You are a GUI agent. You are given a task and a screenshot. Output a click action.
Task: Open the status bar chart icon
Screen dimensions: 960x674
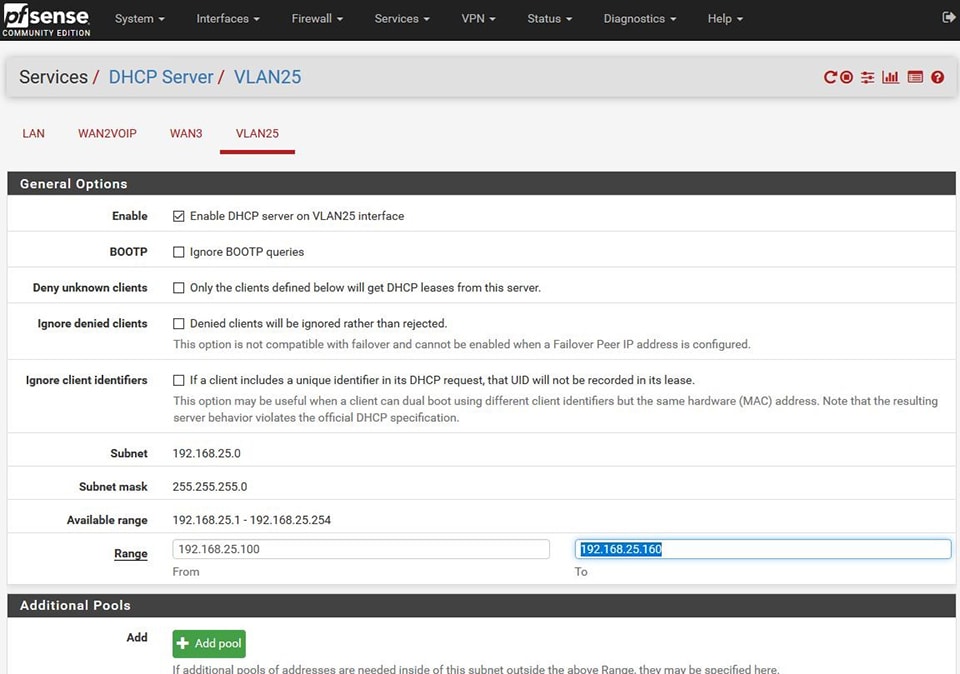click(890, 77)
